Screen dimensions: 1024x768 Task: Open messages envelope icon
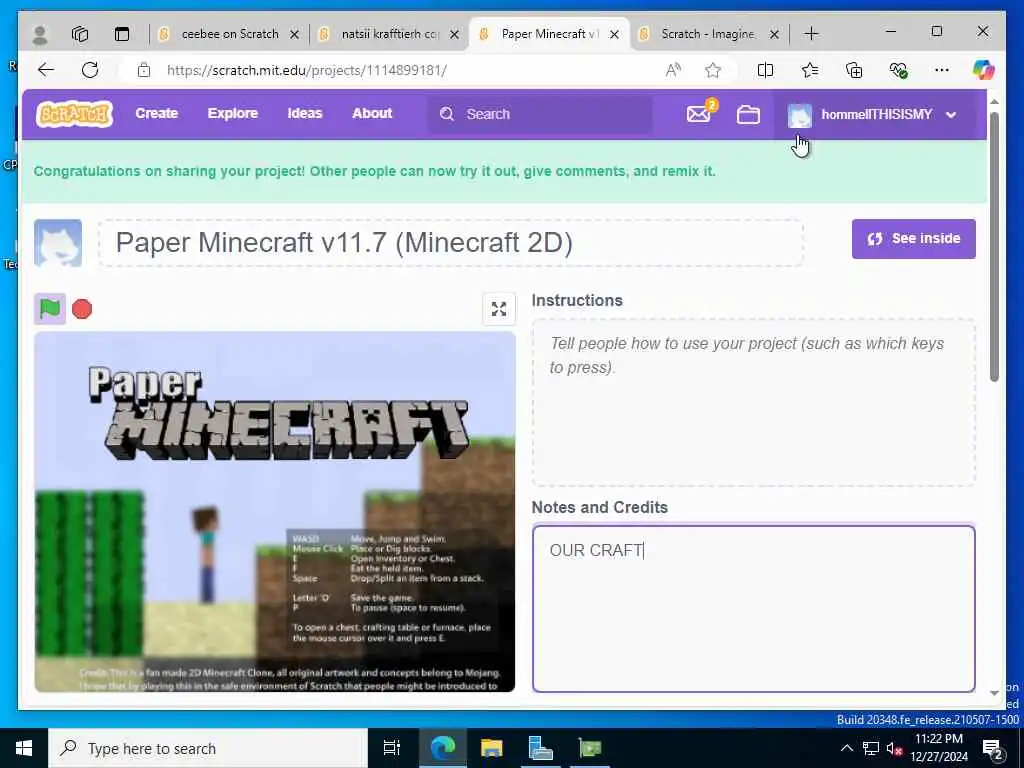(x=699, y=114)
